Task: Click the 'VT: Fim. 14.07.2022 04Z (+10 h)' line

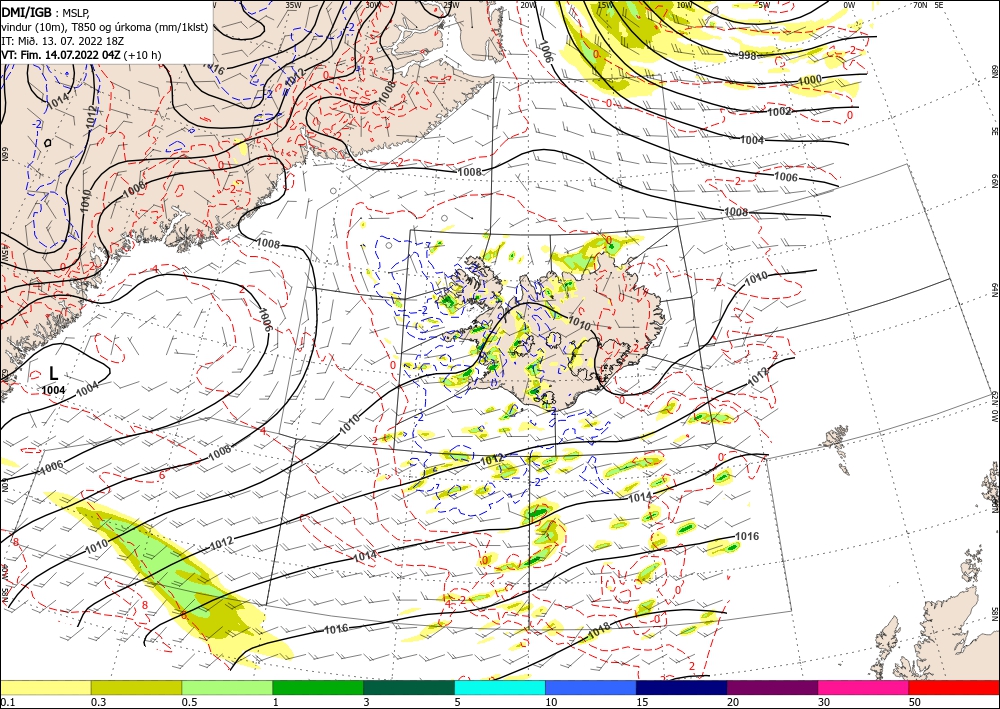Action: 81,55
